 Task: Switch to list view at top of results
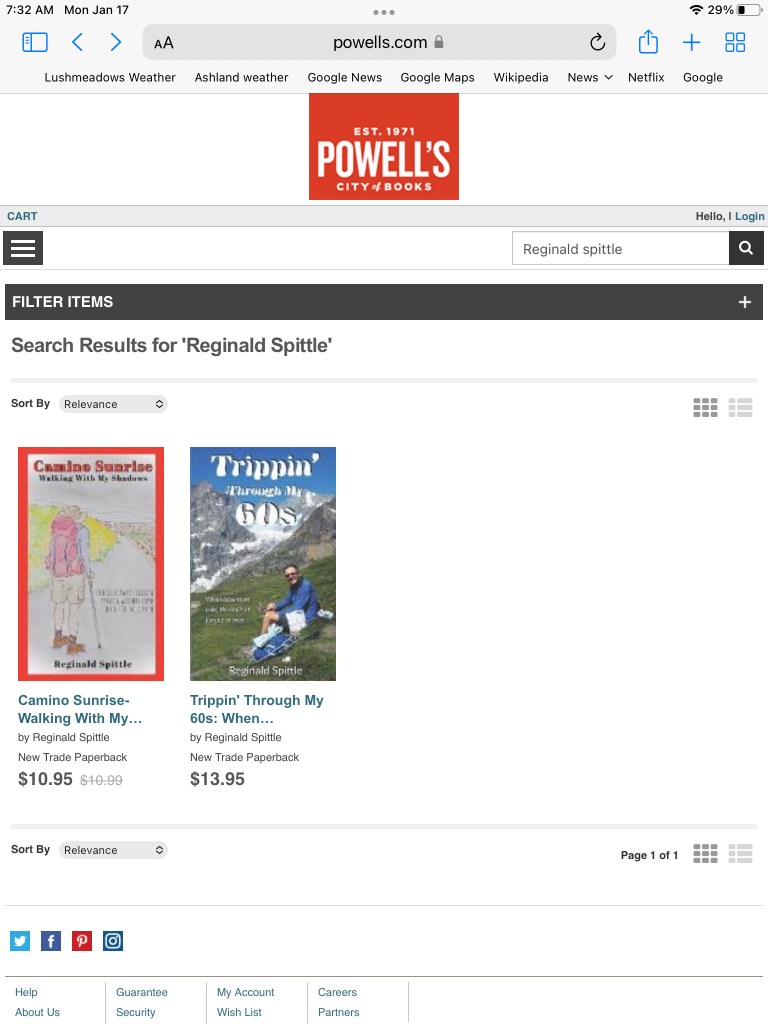(x=741, y=408)
